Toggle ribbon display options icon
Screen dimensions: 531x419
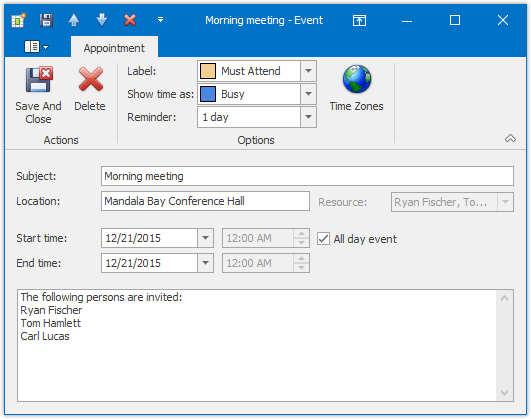[x=359, y=21]
